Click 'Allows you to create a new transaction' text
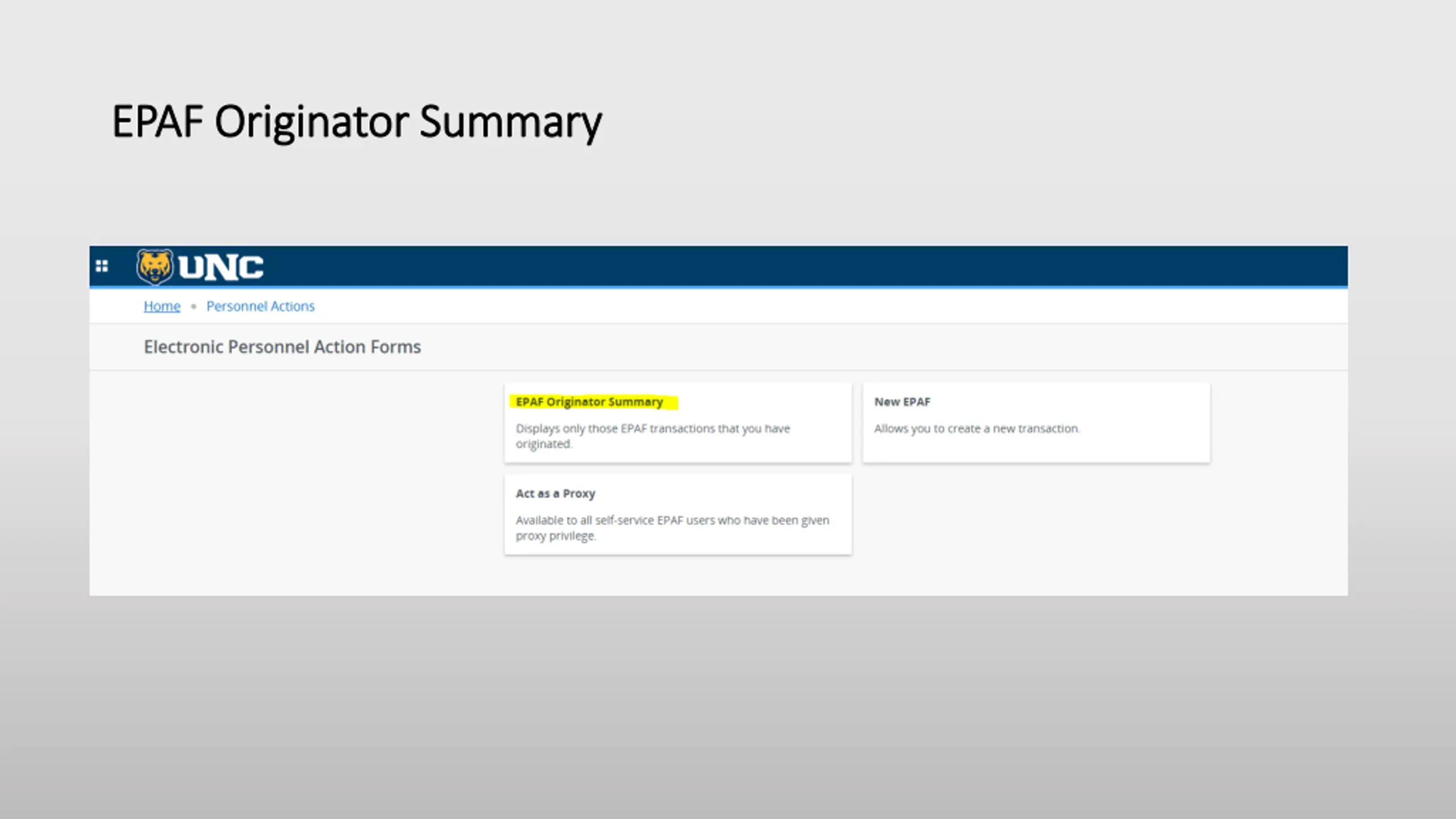This screenshot has height=819, width=1456. coord(977,429)
